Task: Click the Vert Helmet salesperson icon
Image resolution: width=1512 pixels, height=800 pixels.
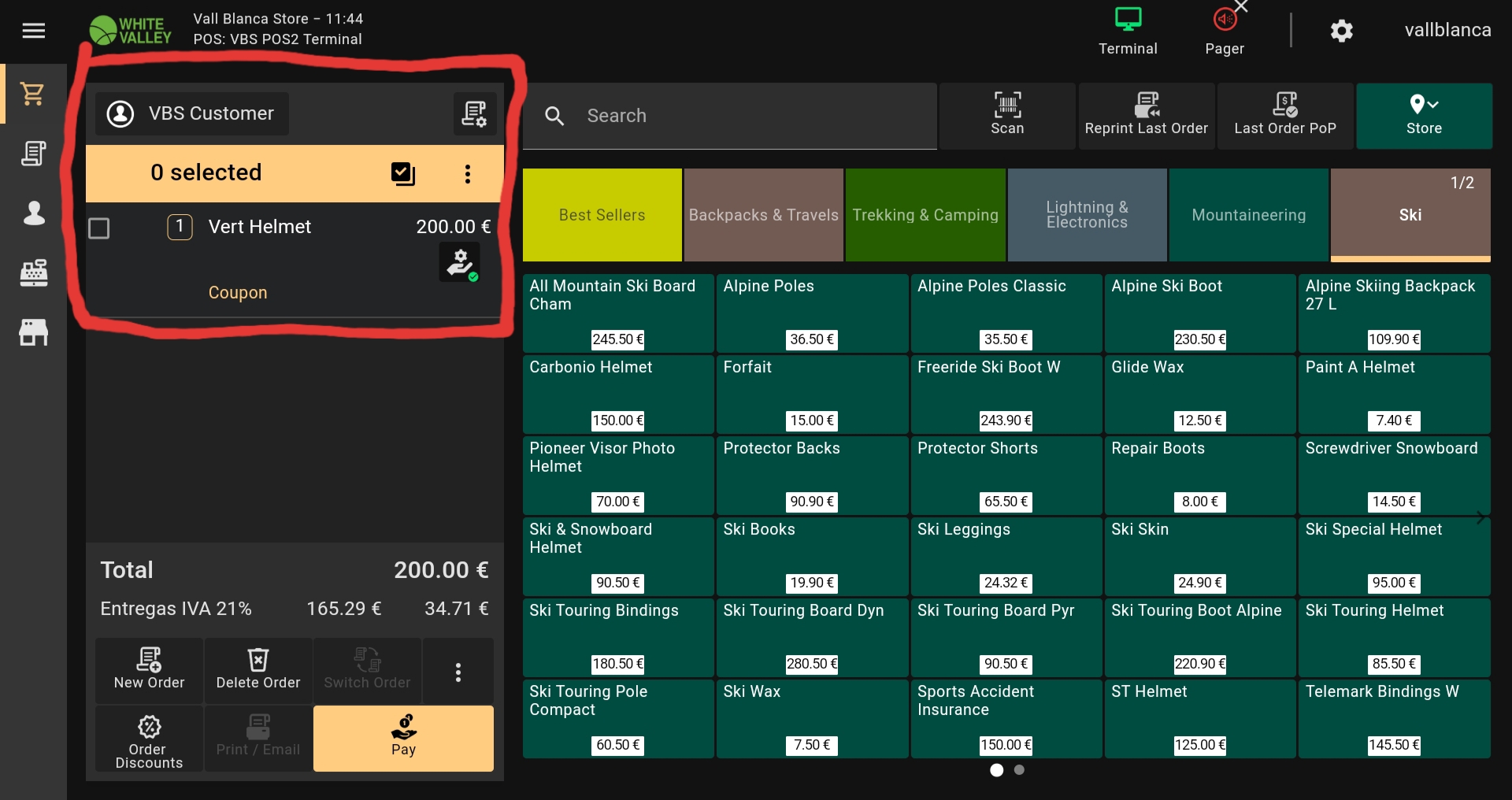Action: point(460,263)
